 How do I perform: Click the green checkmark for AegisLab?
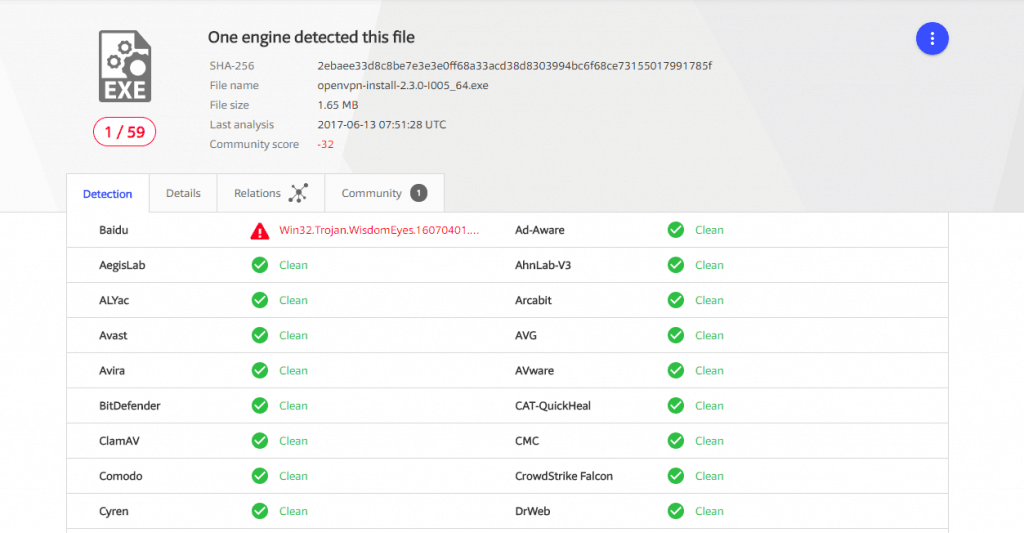[x=260, y=265]
